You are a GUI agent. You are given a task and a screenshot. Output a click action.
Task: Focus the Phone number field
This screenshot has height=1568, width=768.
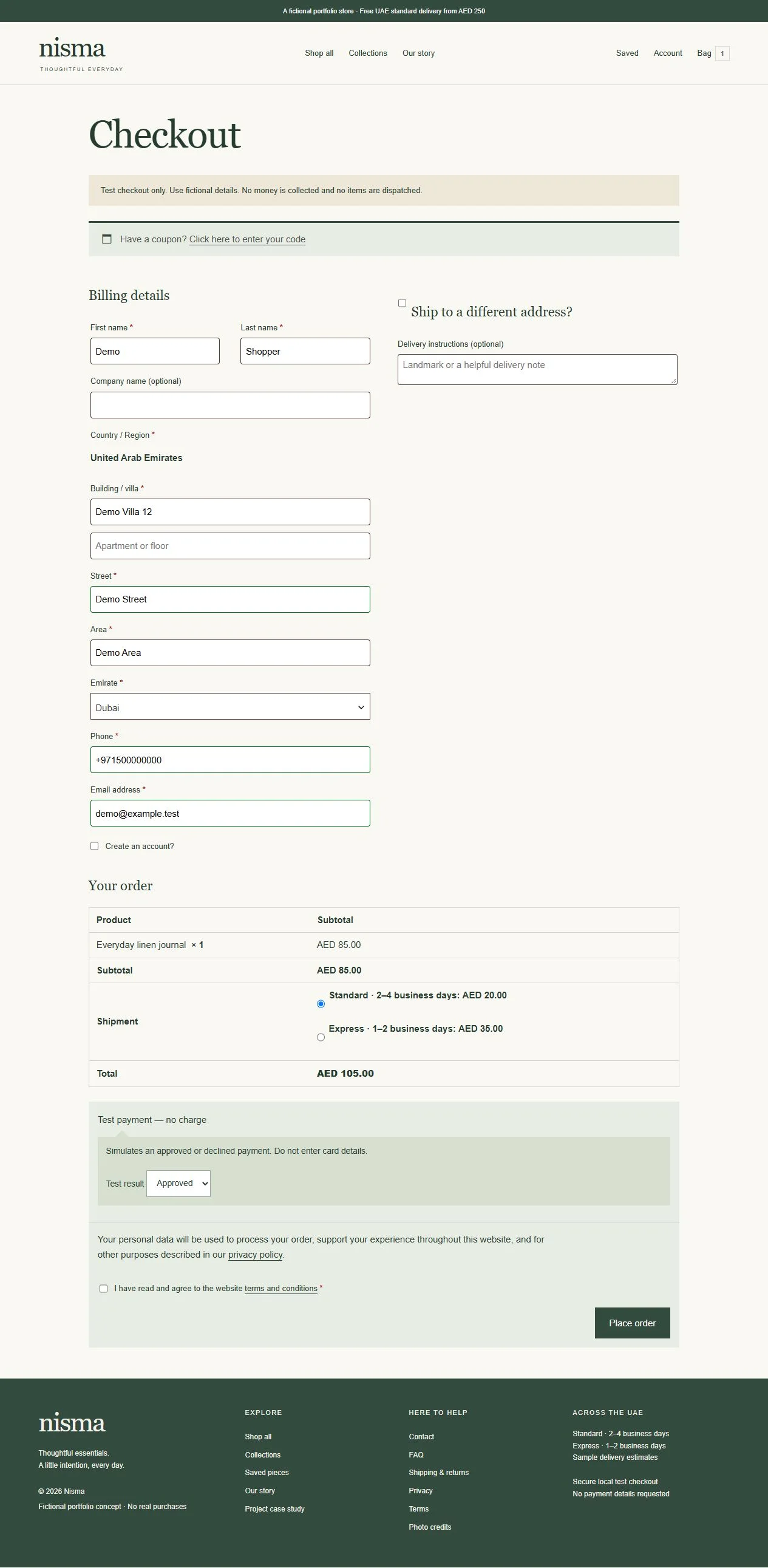(x=230, y=760)
